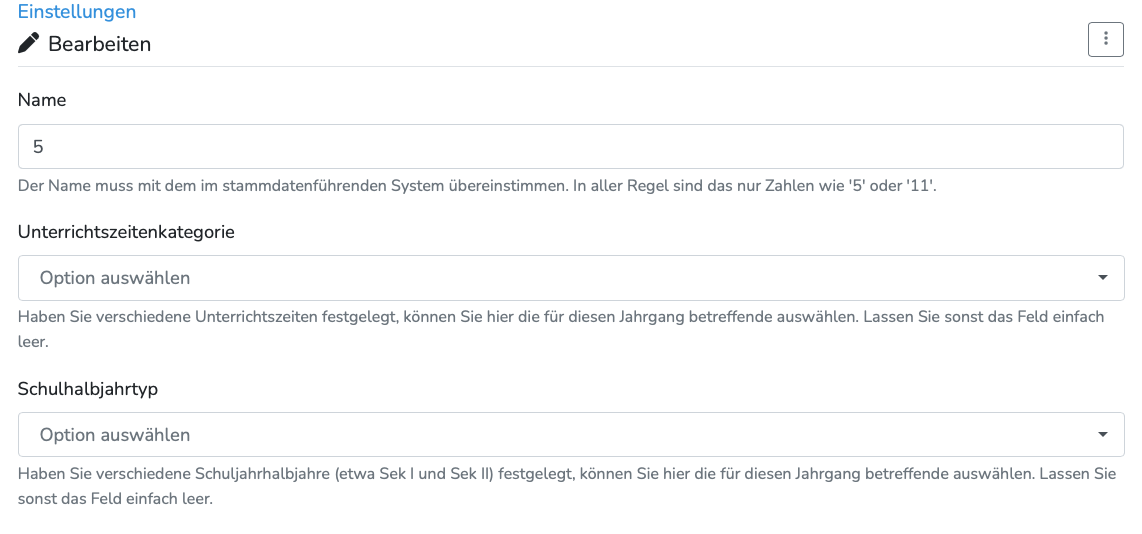Click the Unterrichtszeitenkategorie label
The height and width of the screenshot is (534, 1142).
pos(126,231)
